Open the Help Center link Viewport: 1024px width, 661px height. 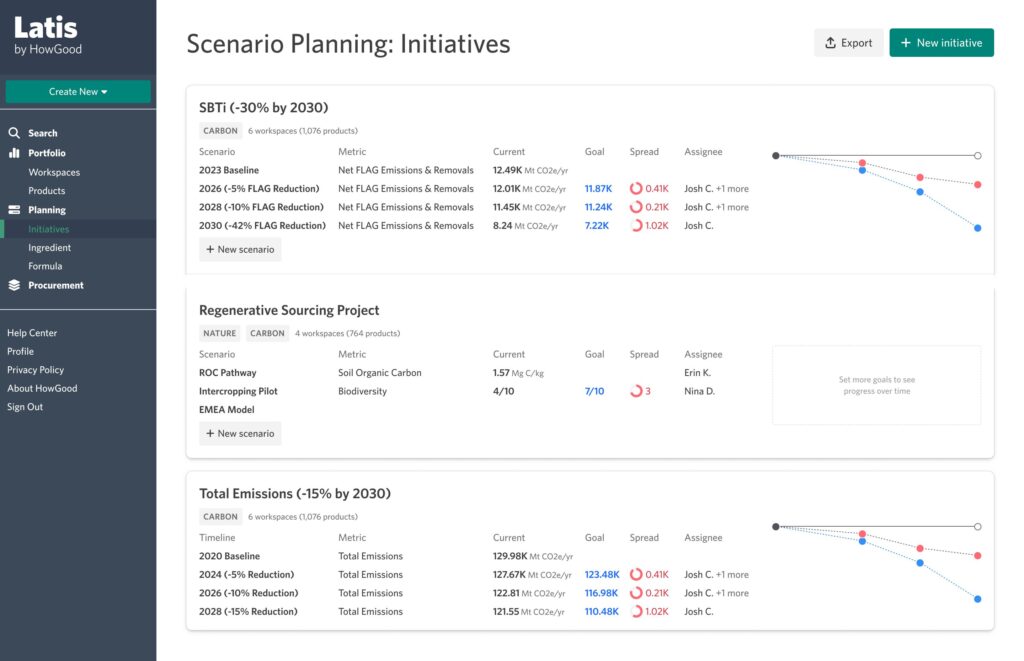pos(32,333)
